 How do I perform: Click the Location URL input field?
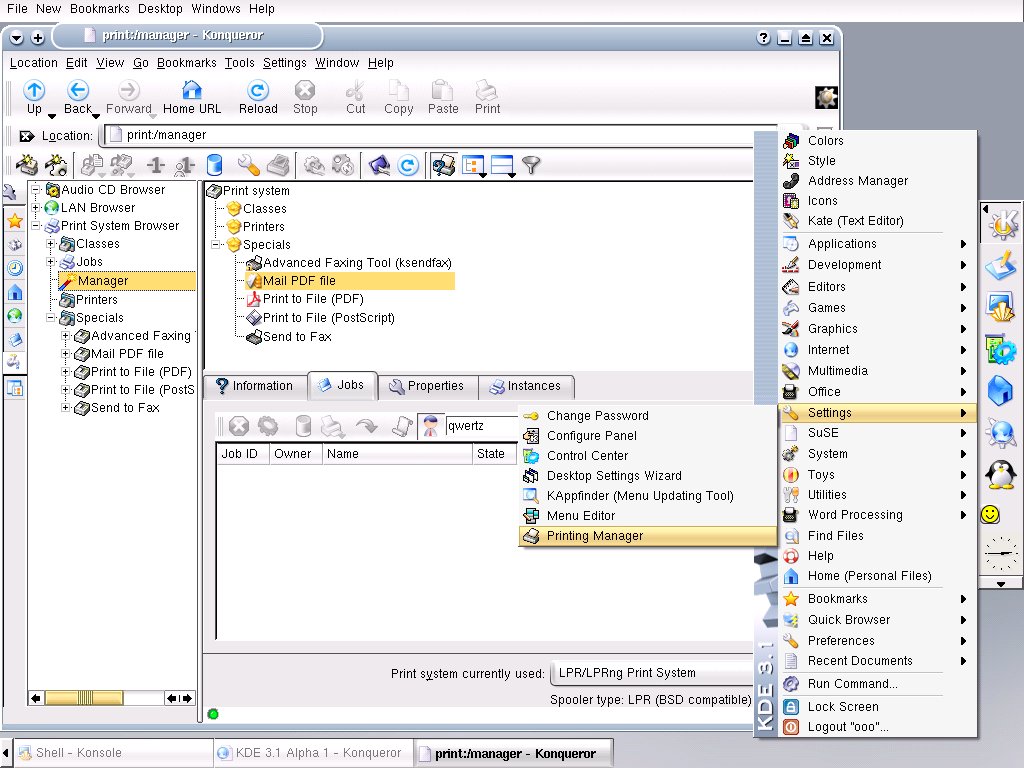tap(439, 135)
